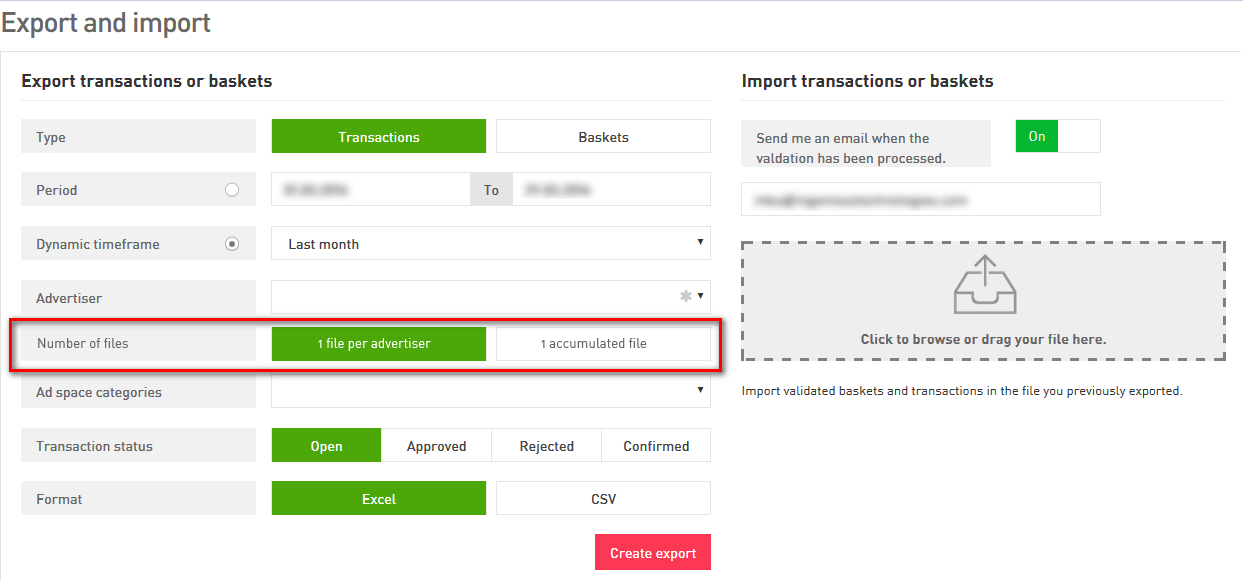Image resolution: width=1243 pixels, height=580 pixels.
Task: Click the notification email address field
Action: tap(921, 199)
